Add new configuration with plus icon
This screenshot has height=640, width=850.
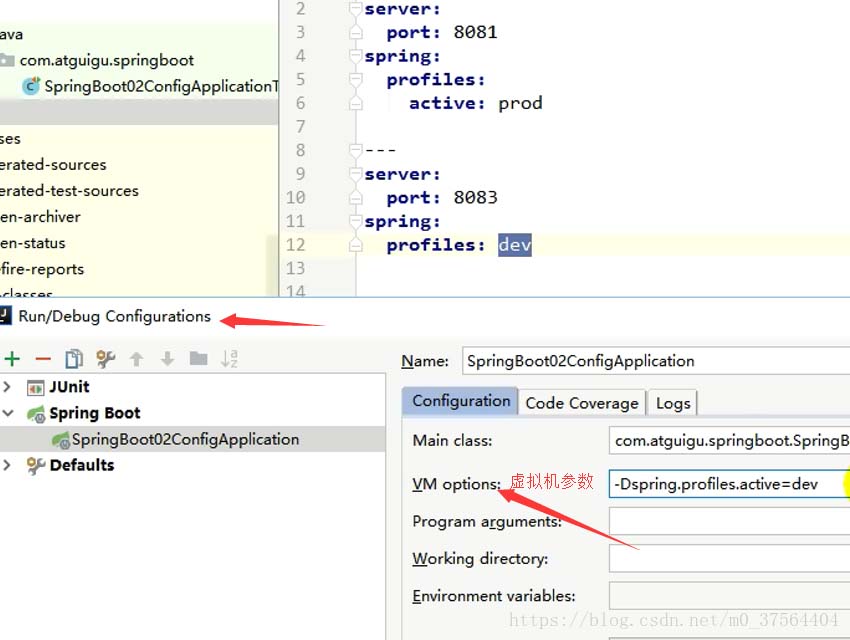click(12, 359)
